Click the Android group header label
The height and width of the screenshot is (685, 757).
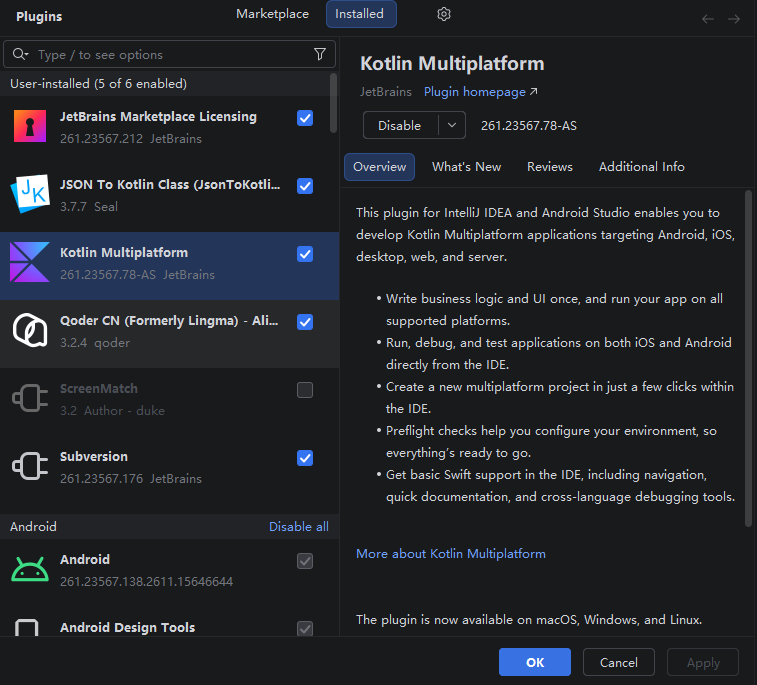(x=33, y=527)
